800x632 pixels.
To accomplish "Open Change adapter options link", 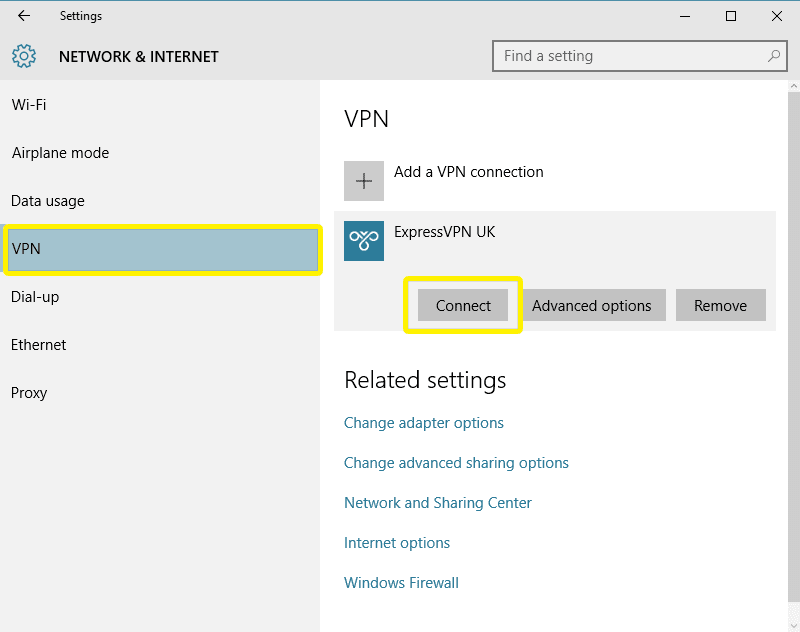I will click(424, 423).
